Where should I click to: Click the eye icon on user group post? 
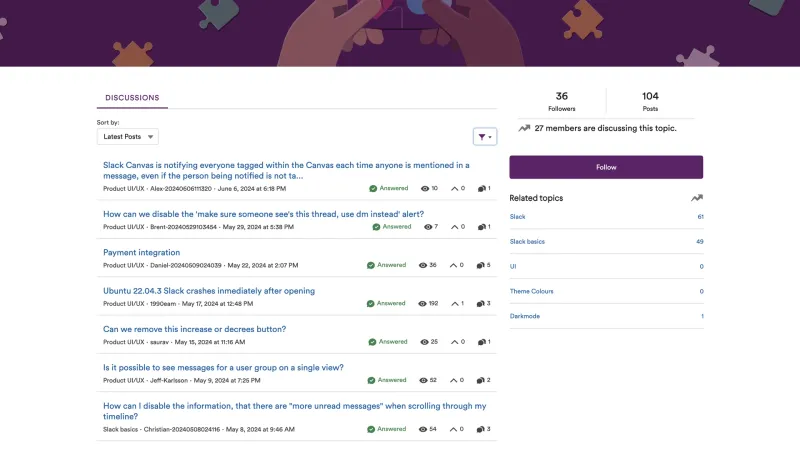pos(423,380)
